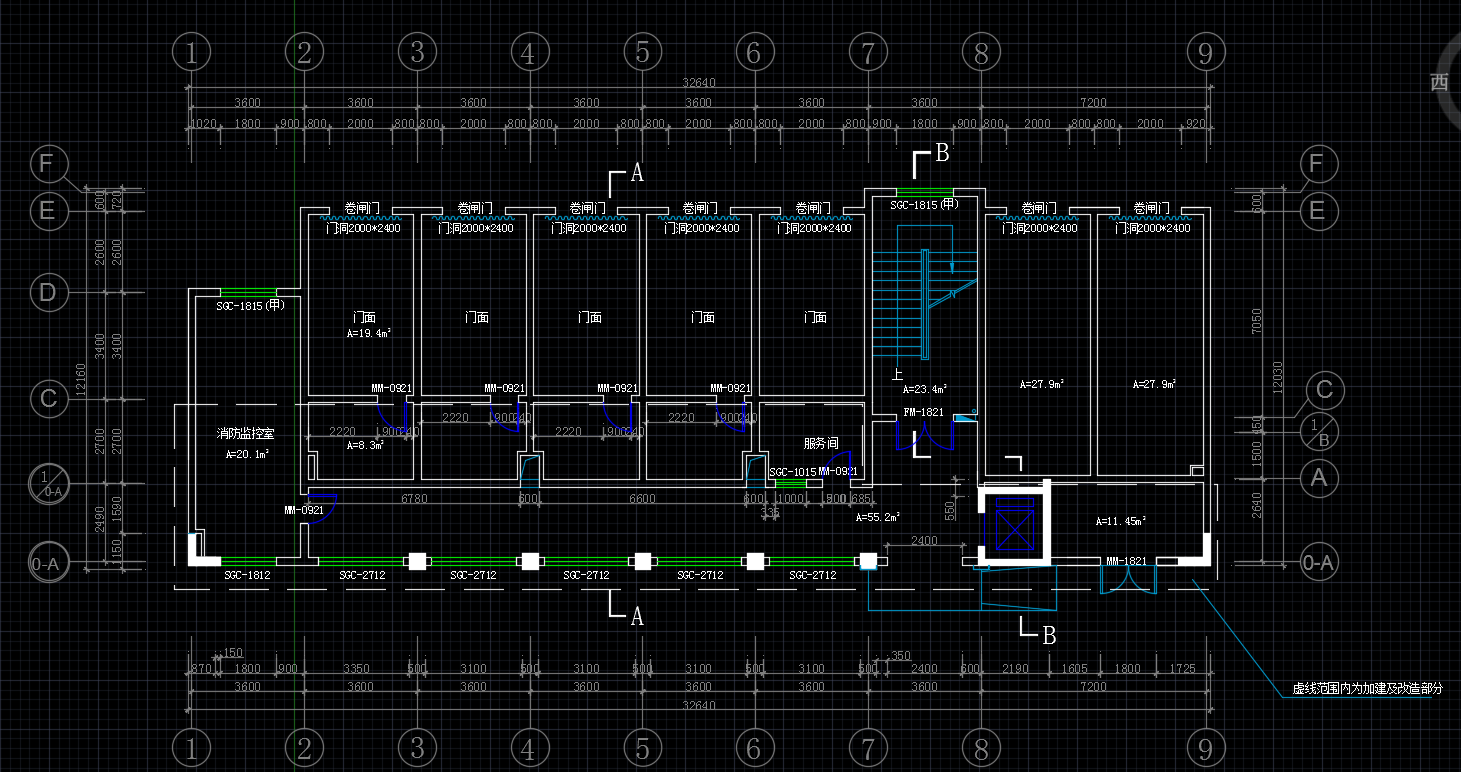Click the top dimension text 1020
This screenshot has width=1461, height=772.
[203, 123]
